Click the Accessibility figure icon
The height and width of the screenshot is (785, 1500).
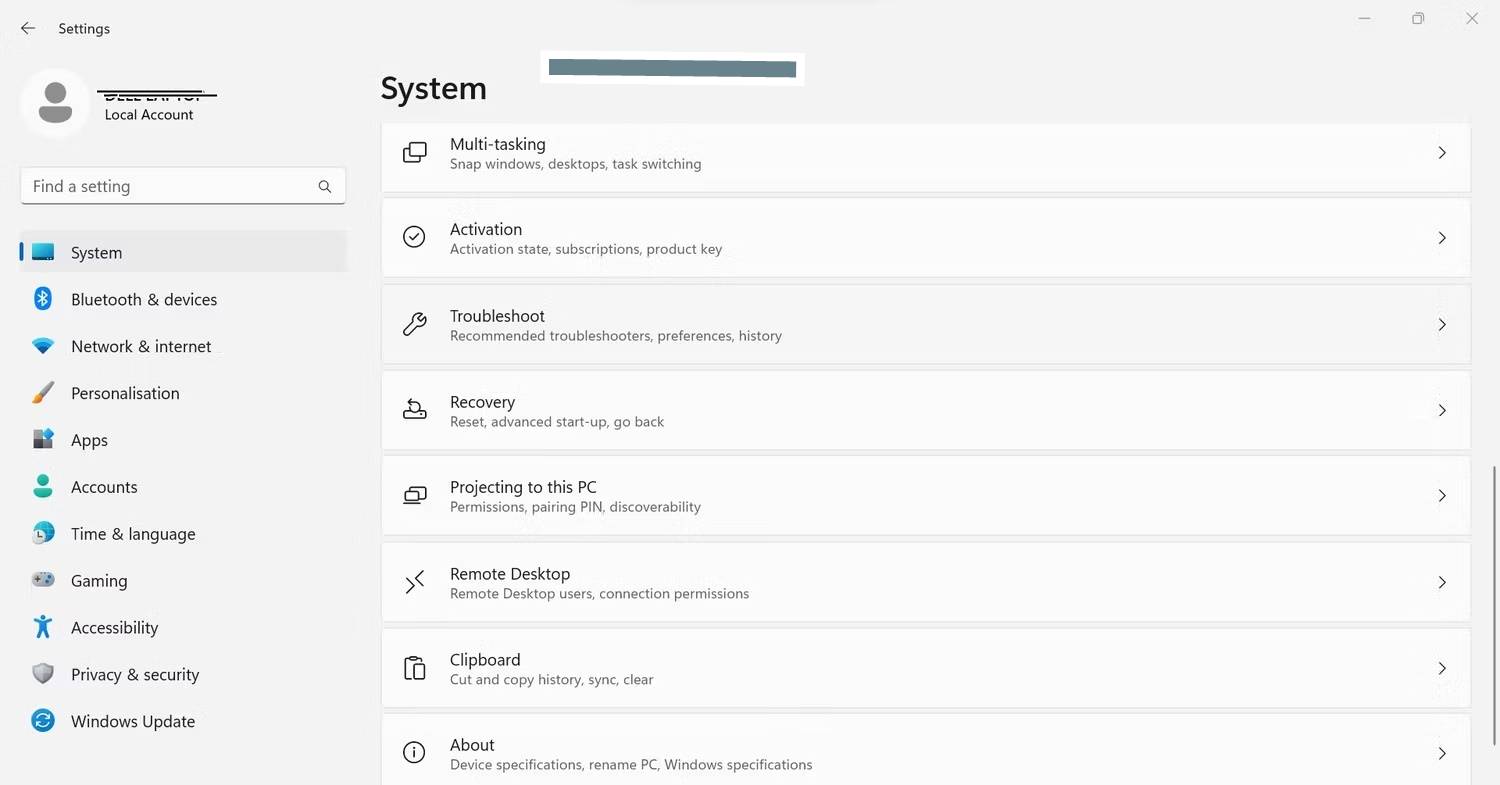(x=43, y=627)
